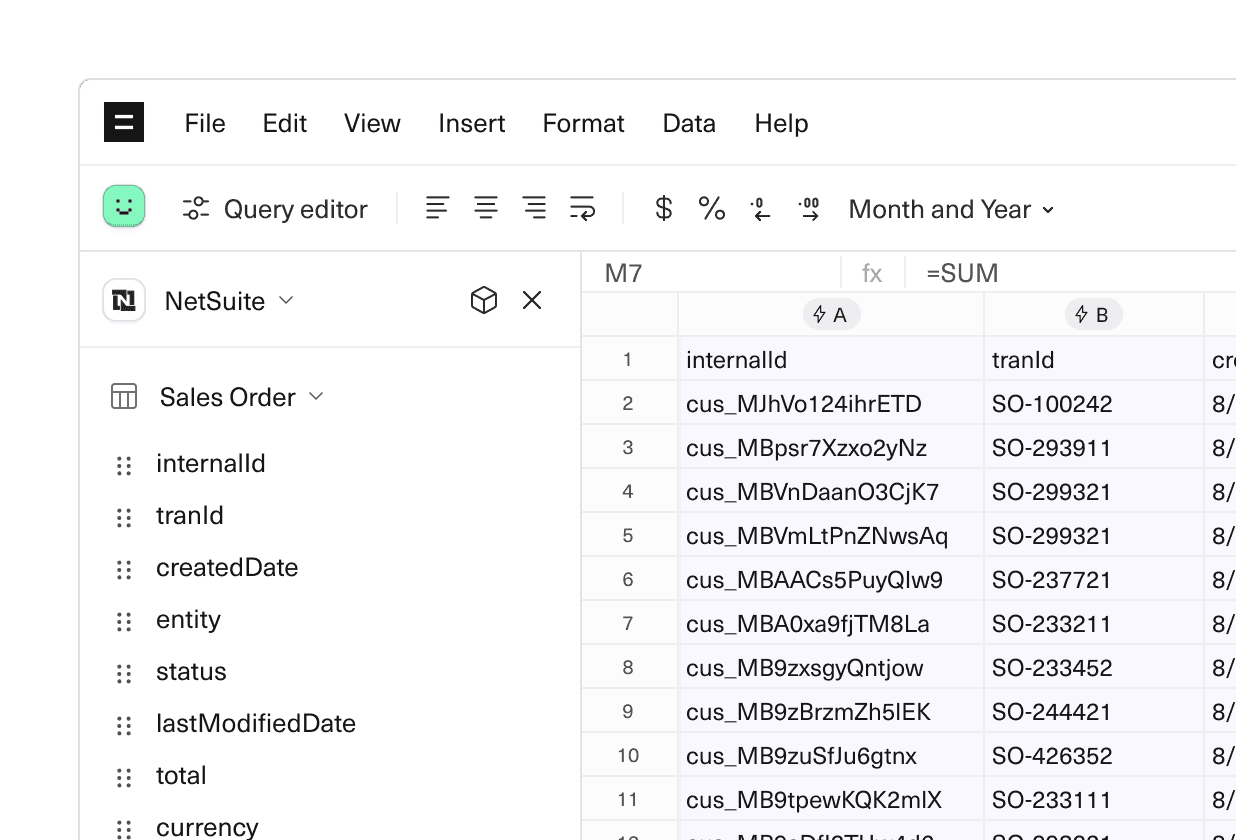Apply percentage formatting

(711, 208)
